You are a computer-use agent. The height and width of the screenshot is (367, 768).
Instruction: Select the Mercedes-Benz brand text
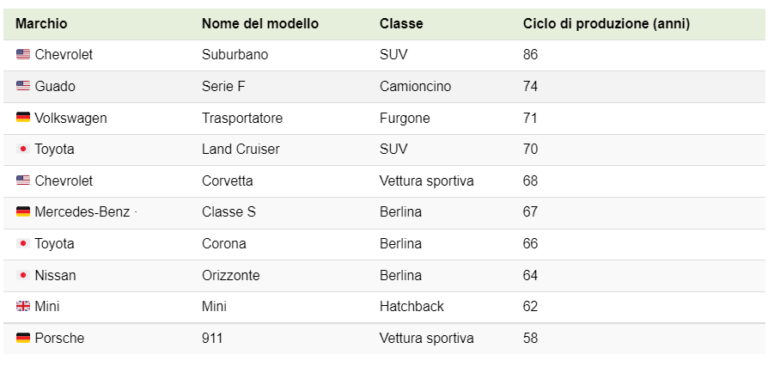pyautogui.click(x=82, y=212)
